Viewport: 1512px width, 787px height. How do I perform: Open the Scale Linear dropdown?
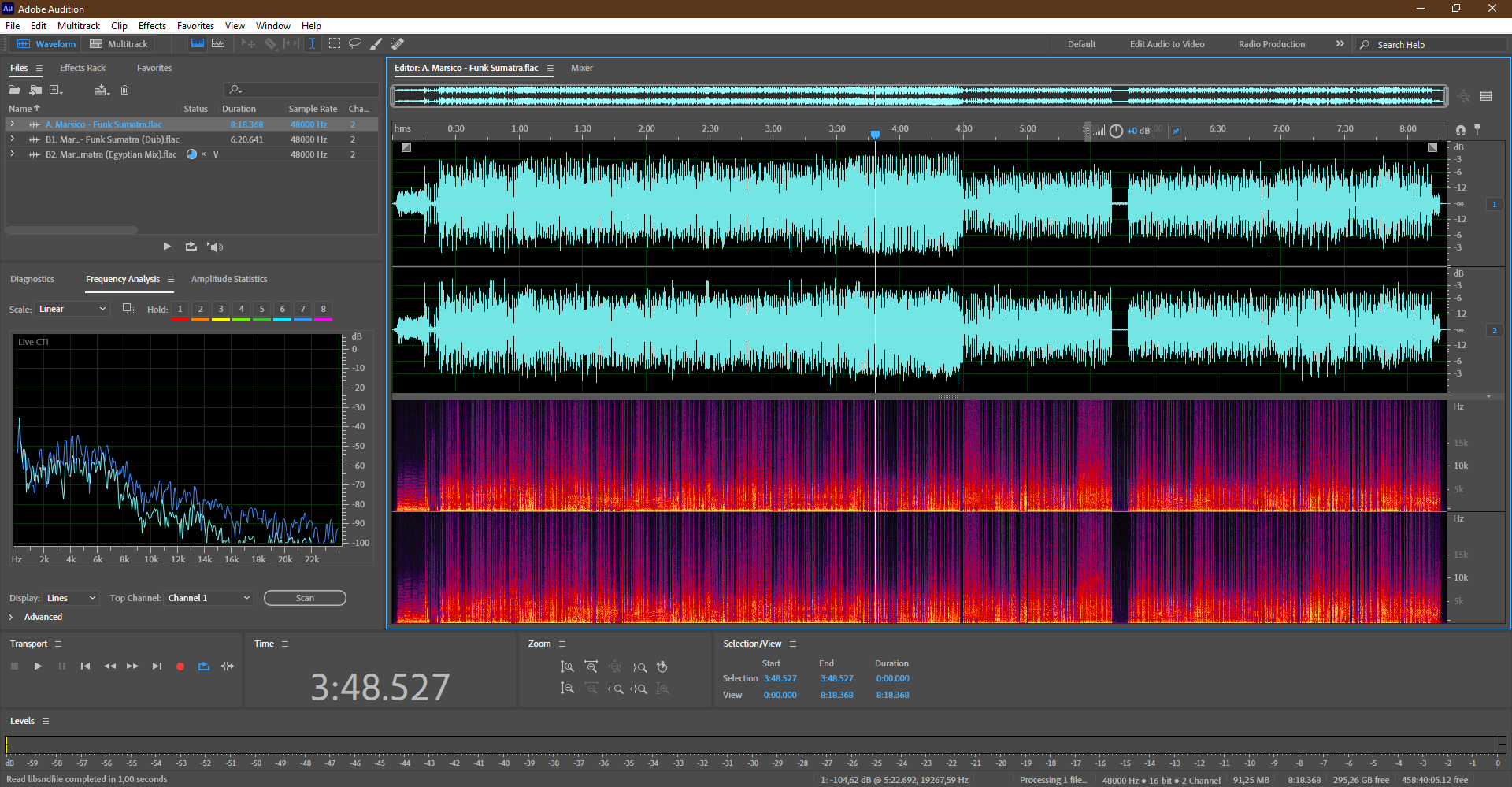pos(72,309)
